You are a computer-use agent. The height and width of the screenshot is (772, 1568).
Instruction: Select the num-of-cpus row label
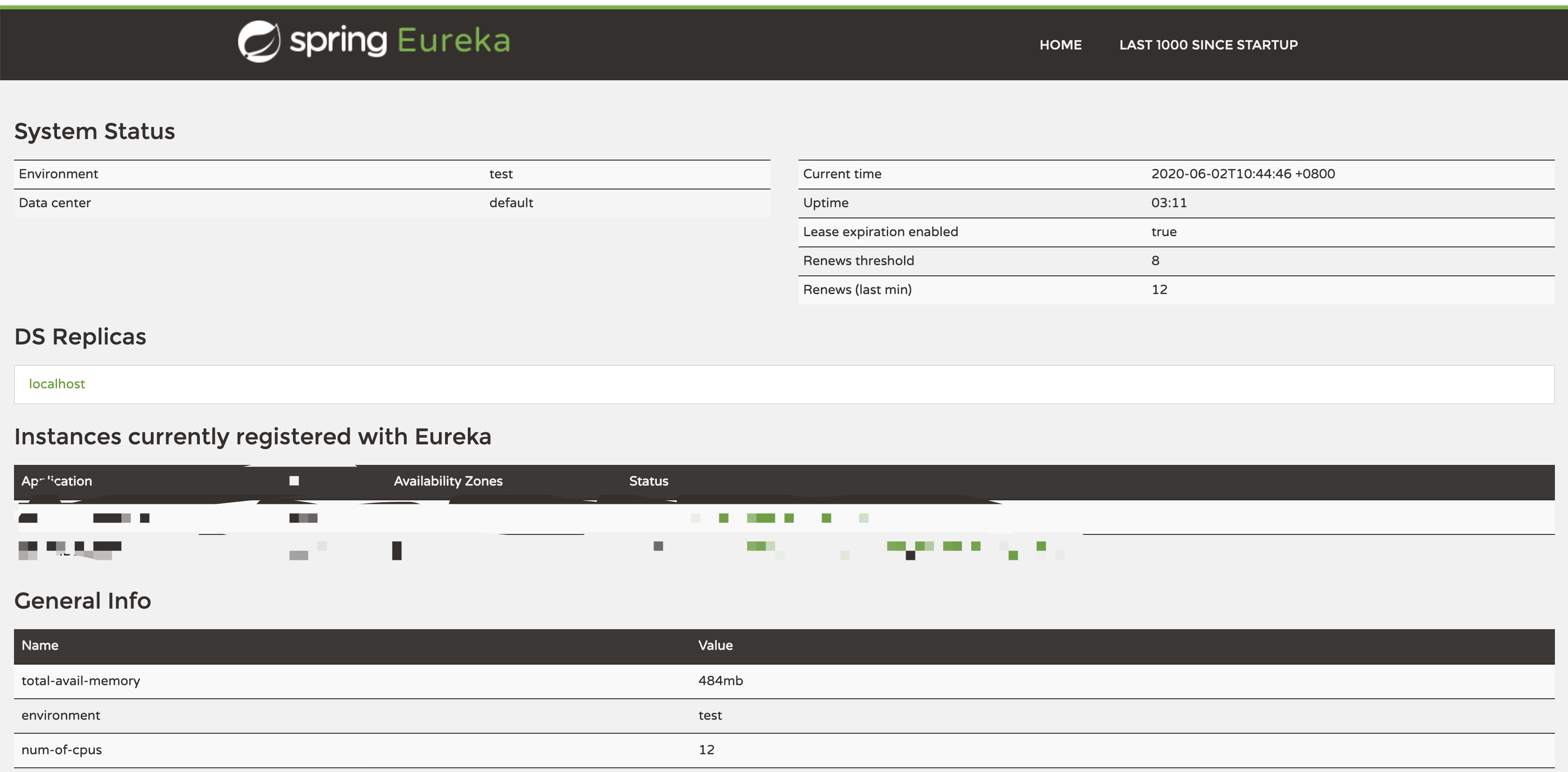tap(62, 750)
